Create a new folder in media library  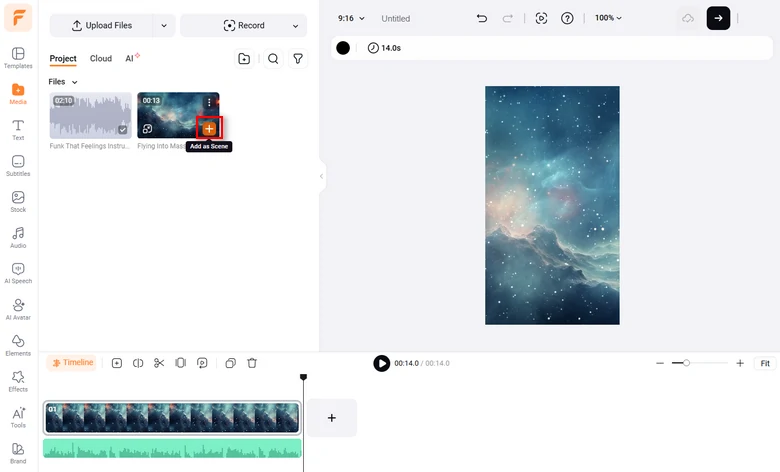point(244,59)
